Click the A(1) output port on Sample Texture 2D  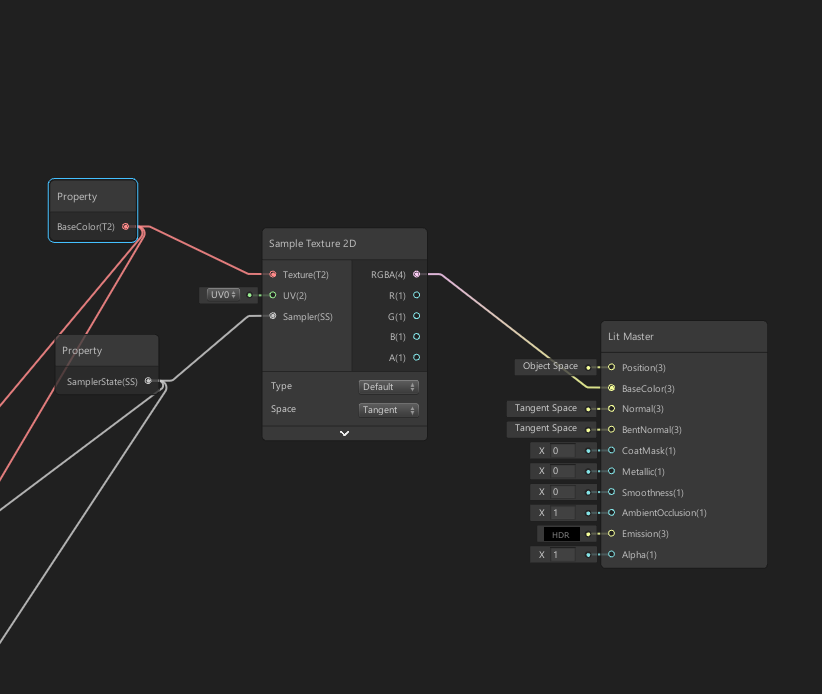pyautogui.click(x=417, y=357)
